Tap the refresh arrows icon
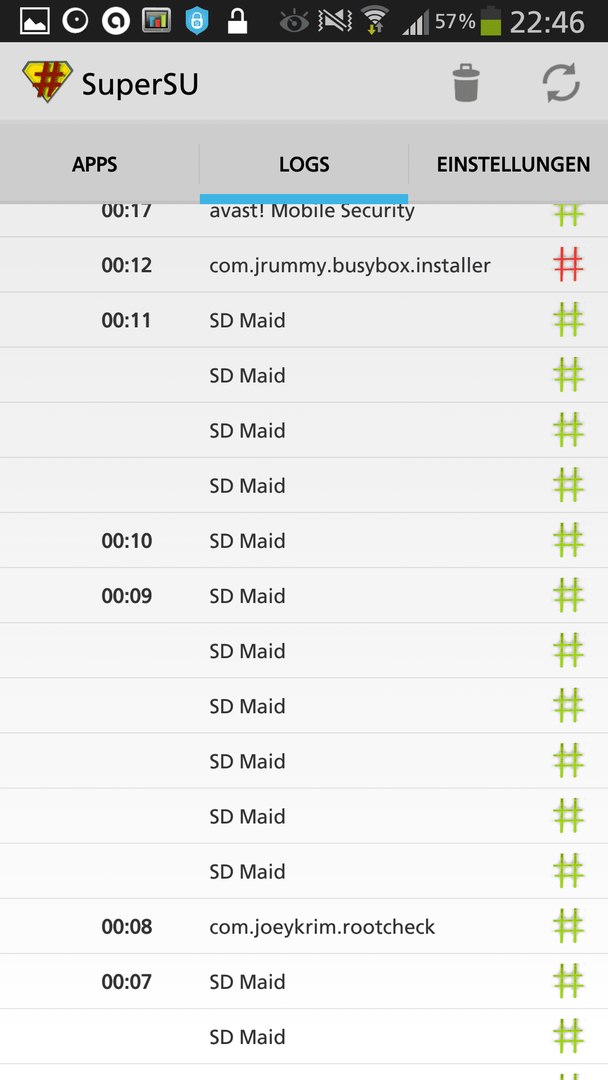Viewport: 608px width, 1080px height. point(561,83)
